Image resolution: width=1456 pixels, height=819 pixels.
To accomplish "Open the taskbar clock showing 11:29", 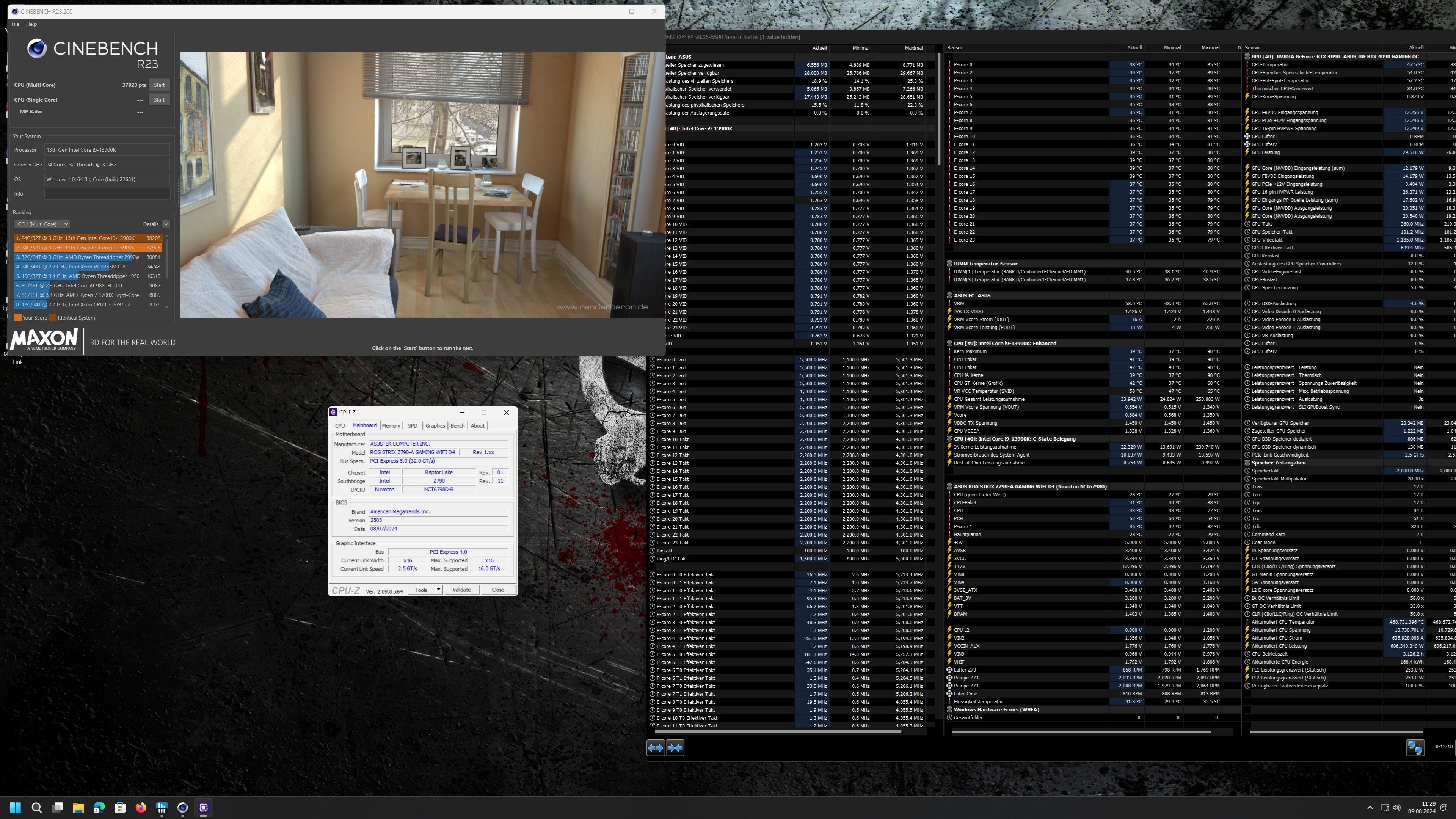I will tap(1421, 807).
